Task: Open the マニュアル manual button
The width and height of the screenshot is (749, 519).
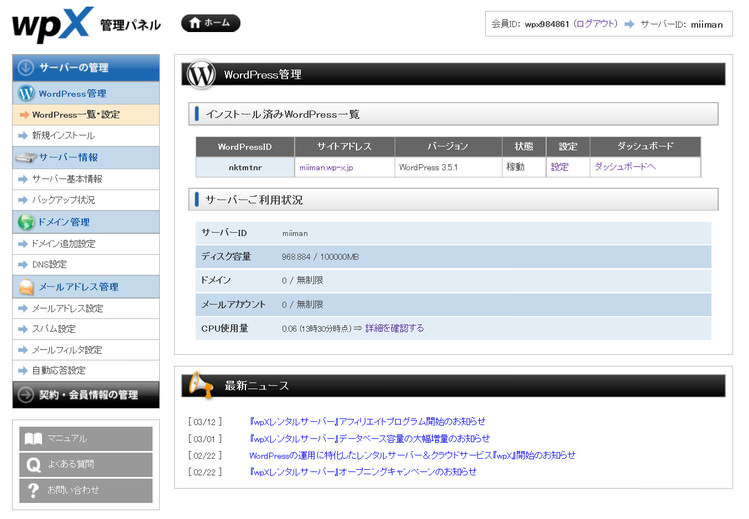Action: tap(86, 439)
